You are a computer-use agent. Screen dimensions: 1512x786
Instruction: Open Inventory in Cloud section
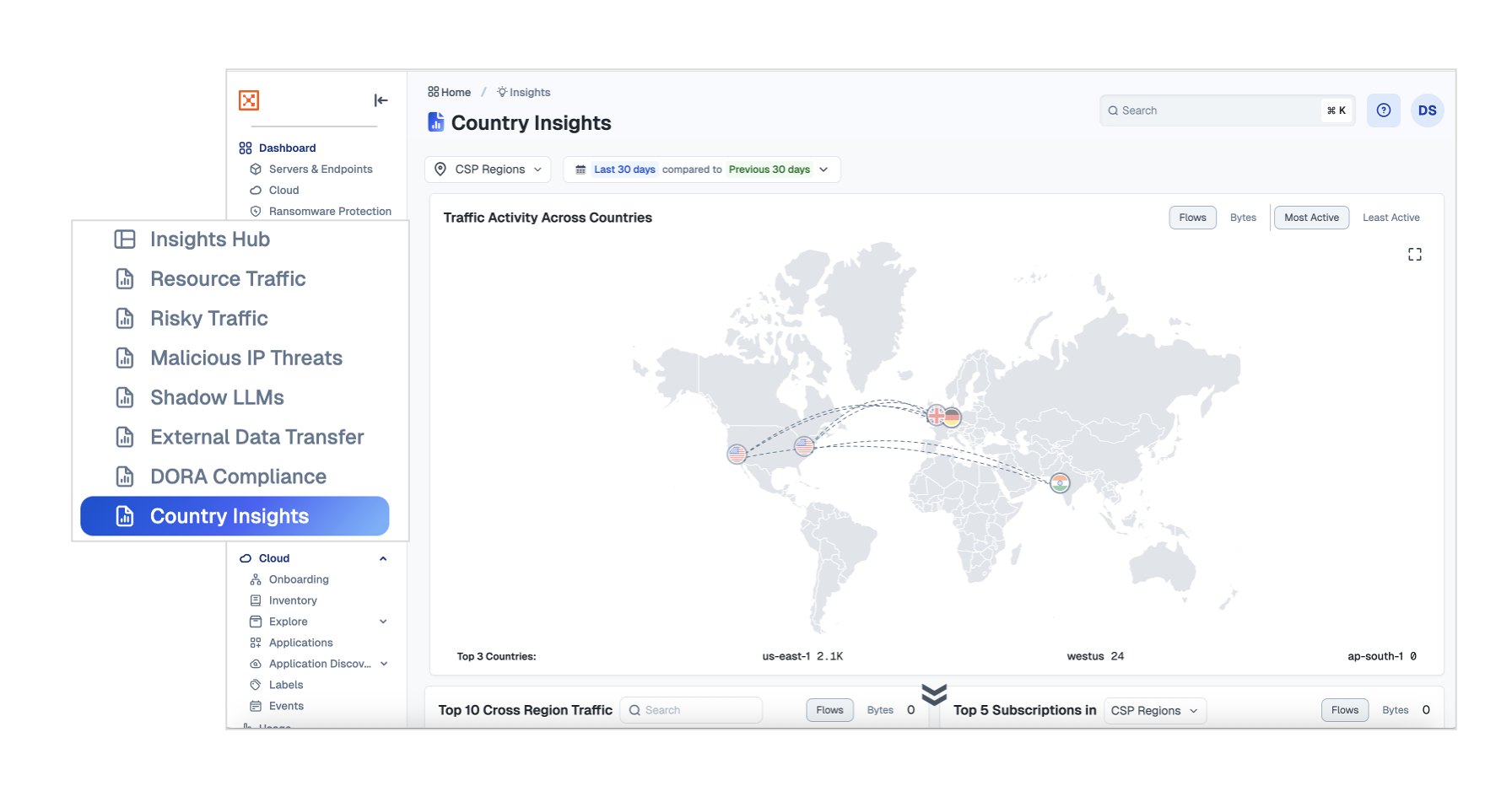[x=293, y=601]
